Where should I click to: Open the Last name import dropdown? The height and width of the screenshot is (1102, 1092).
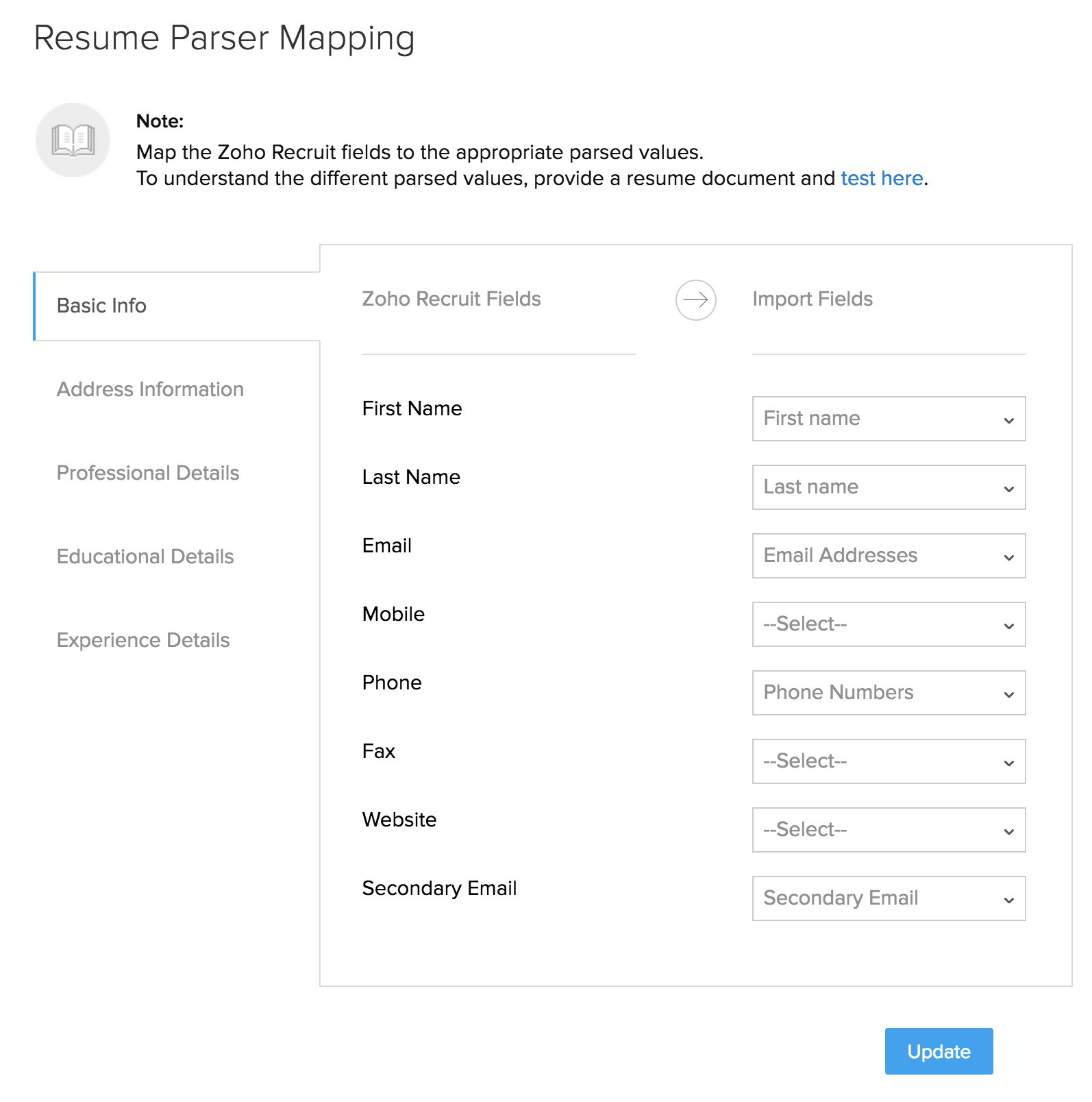coord(889,487)
